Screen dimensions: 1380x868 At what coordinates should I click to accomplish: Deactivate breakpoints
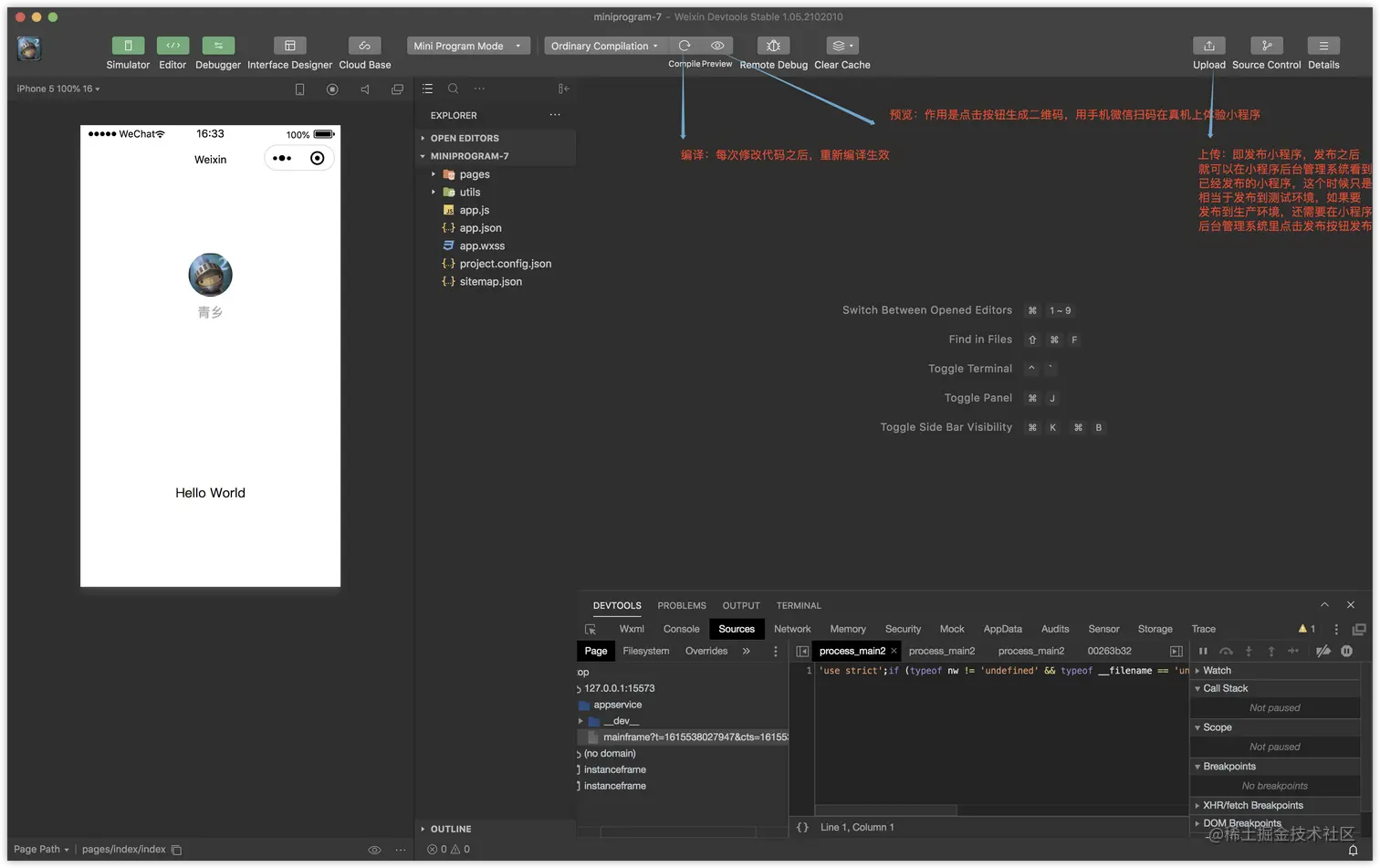click(1322, 651)
